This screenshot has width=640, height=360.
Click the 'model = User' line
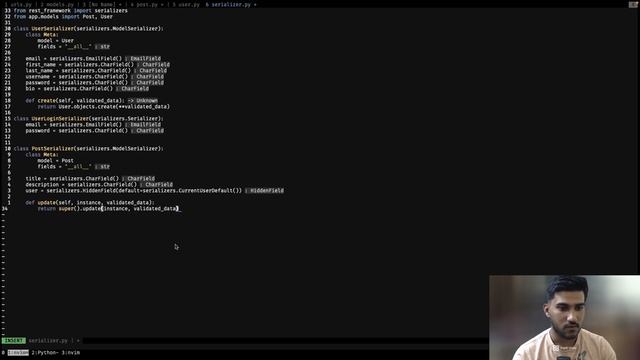[56, 40]
